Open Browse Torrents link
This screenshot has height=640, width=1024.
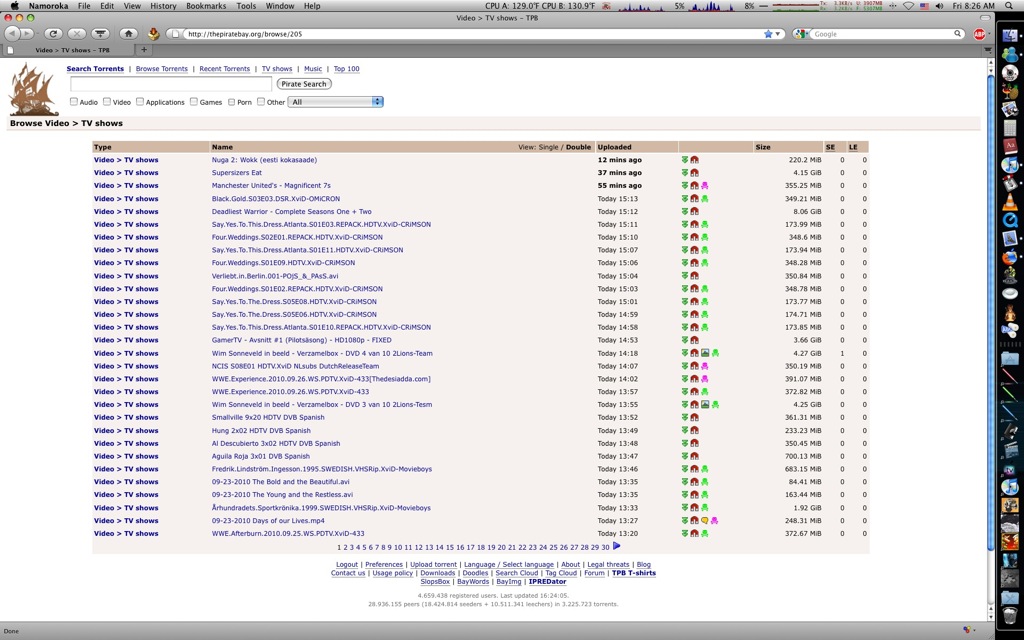161,69
